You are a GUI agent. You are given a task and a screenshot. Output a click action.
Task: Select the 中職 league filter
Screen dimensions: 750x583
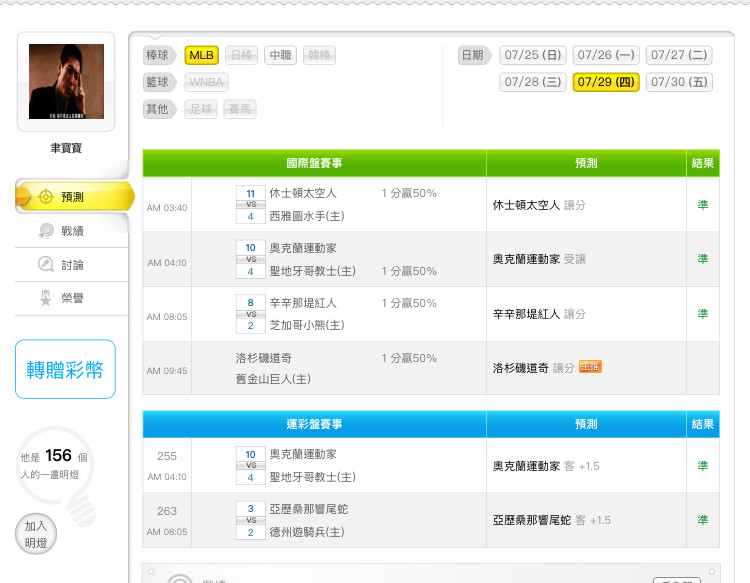click(281, 55)
